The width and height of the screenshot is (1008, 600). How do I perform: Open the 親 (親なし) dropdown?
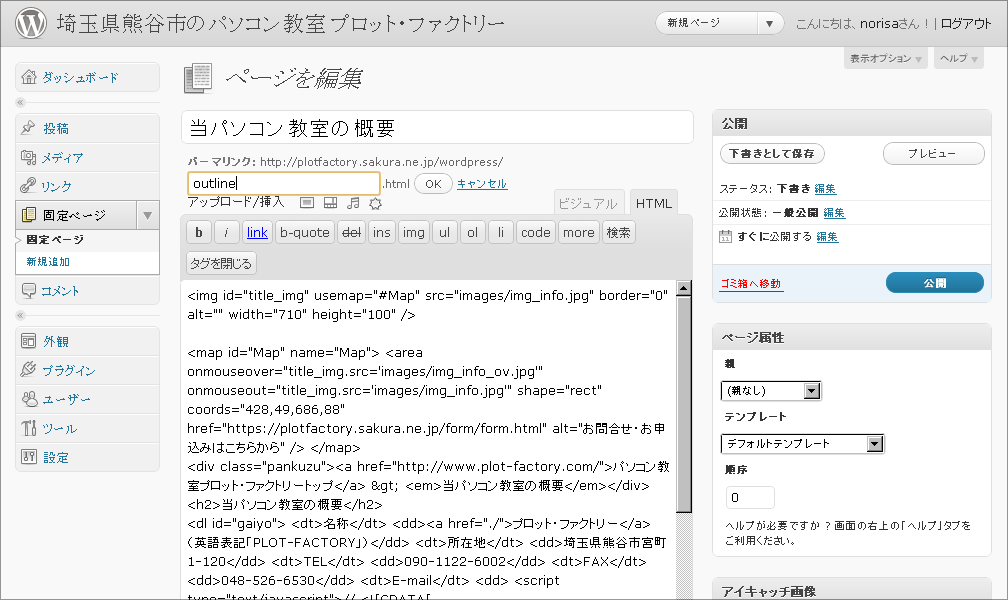click(x=771, y=390)
